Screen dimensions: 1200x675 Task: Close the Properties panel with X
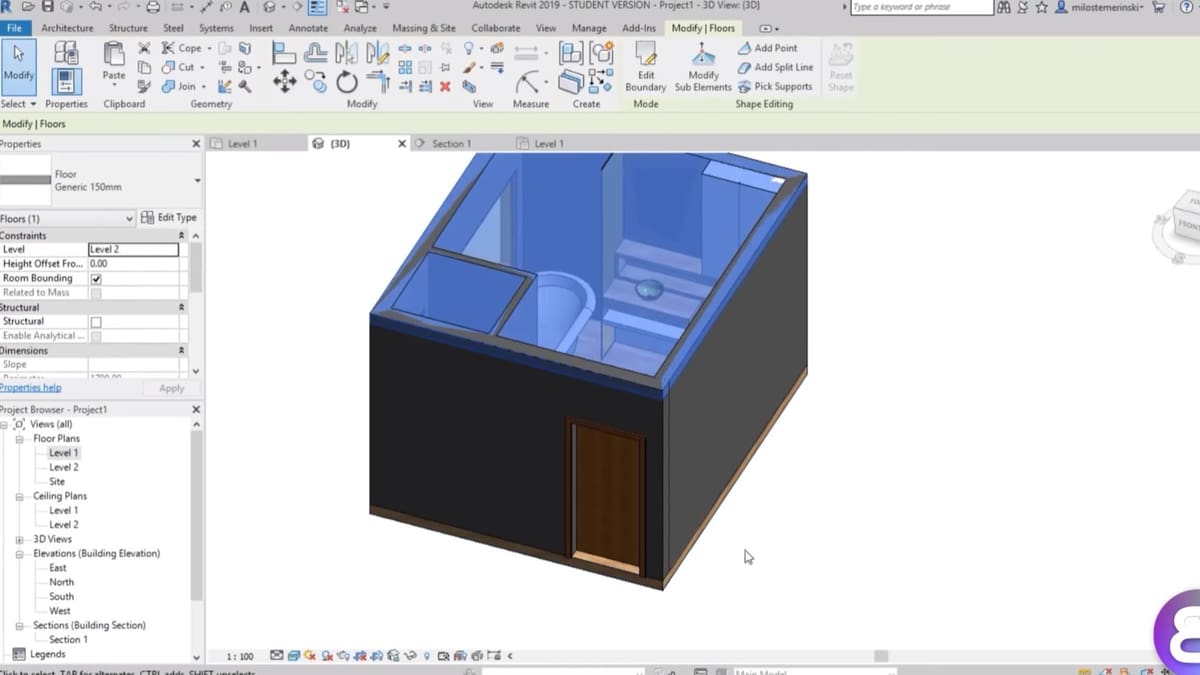point(196,144)
